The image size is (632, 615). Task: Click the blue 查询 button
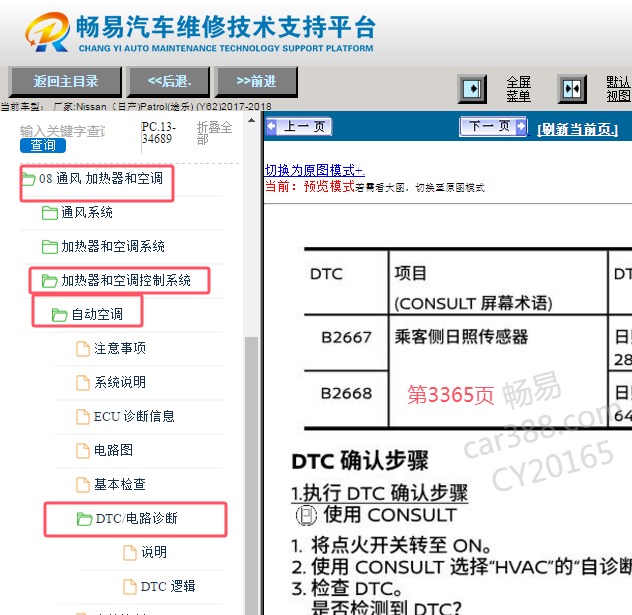tap(43, 145)
